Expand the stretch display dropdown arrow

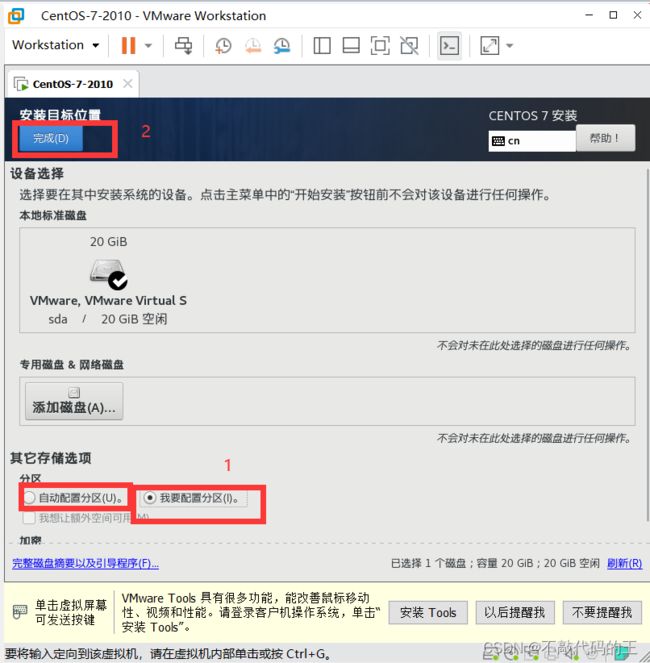point(510,45)
